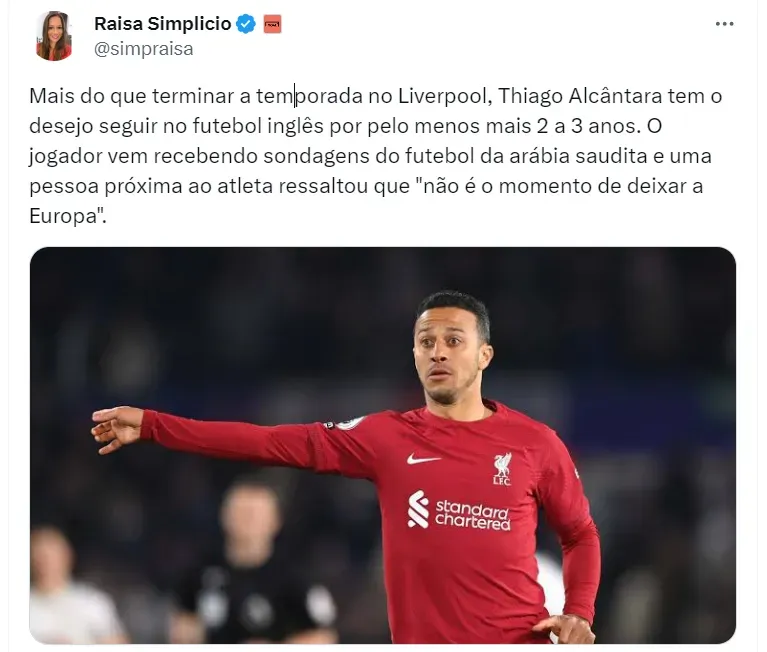Click the LFC crest on the jersey

[502, 469]
